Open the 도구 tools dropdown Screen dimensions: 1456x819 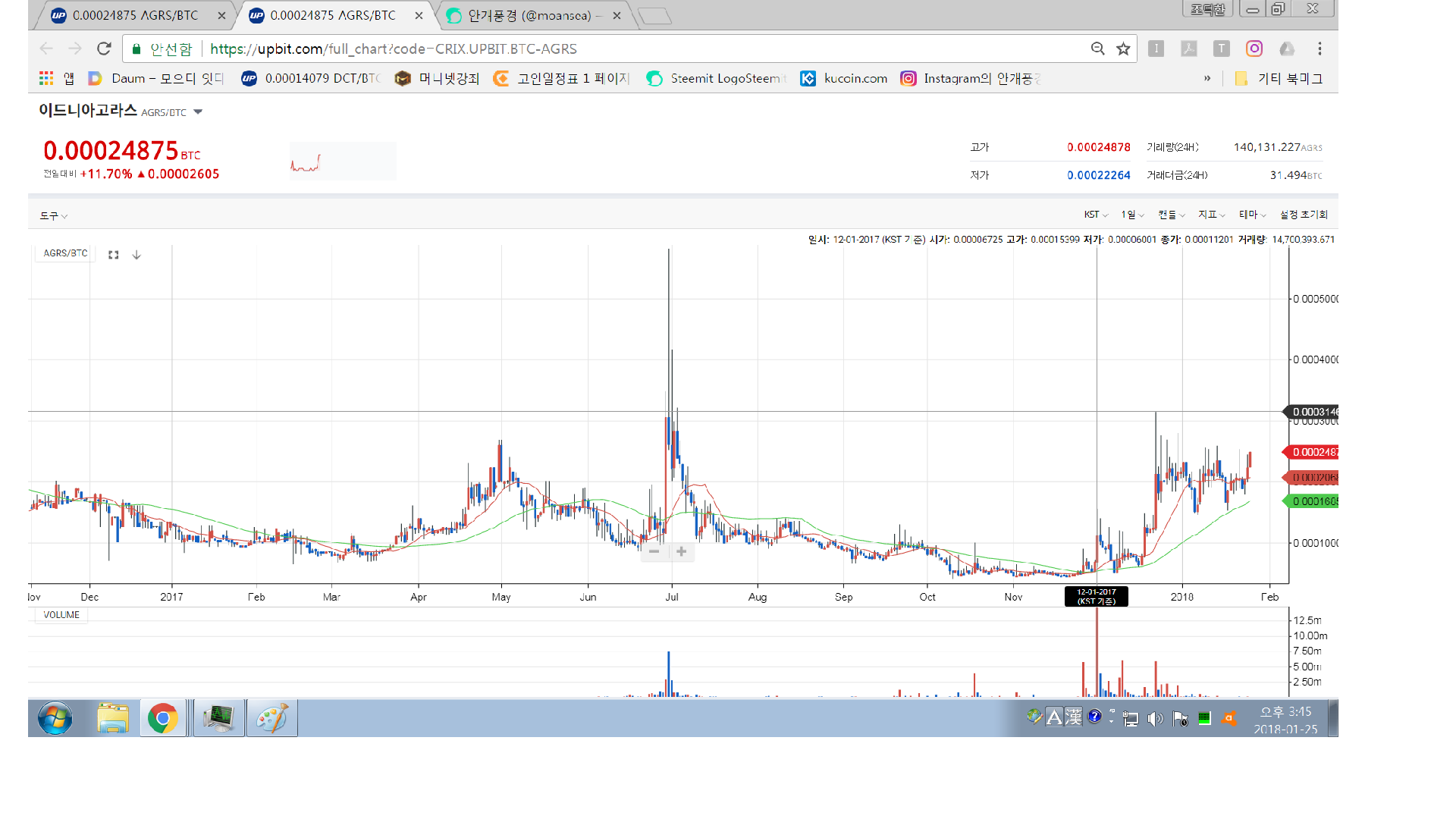coord(54,216)
